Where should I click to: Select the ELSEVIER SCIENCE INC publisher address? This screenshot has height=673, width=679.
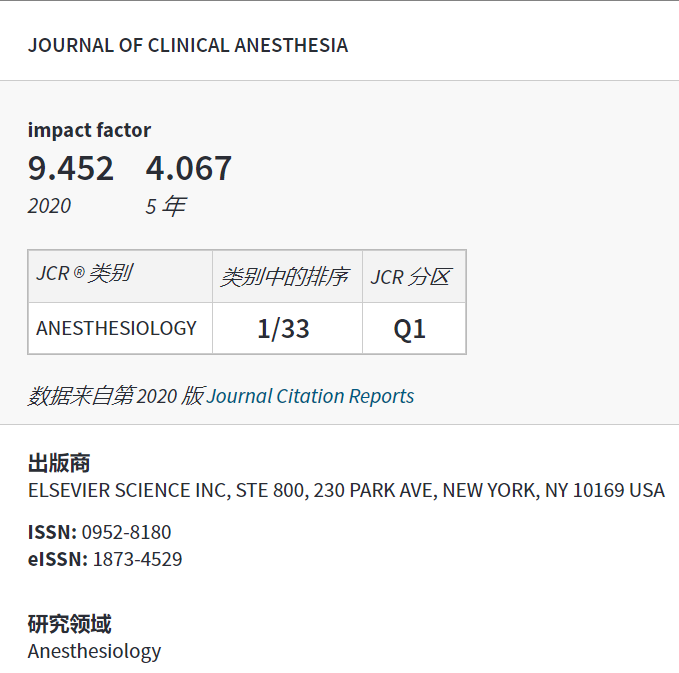[346, 491]
